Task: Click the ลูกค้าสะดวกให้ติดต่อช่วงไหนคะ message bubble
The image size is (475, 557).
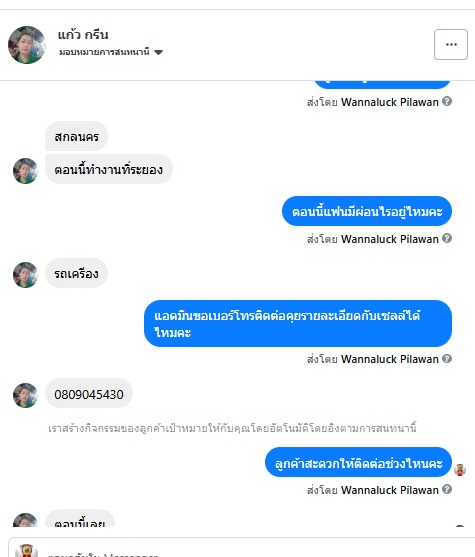Action: tap(358, 463)
